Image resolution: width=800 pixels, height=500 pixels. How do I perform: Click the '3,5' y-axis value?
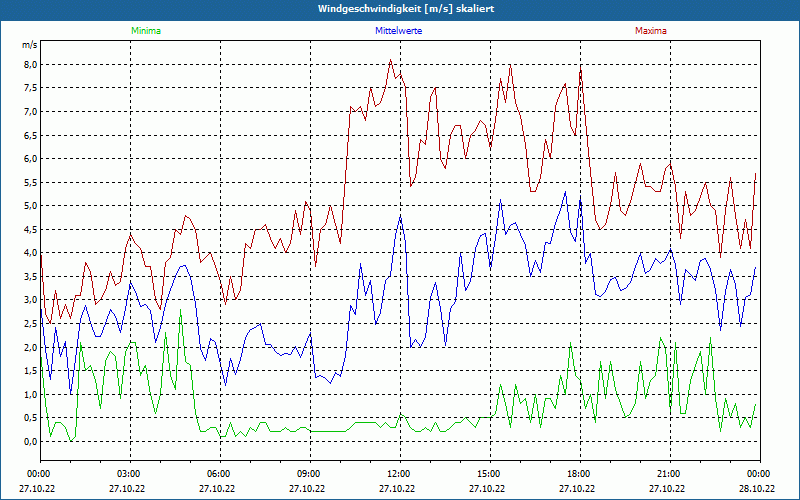(x=30, y=277)
